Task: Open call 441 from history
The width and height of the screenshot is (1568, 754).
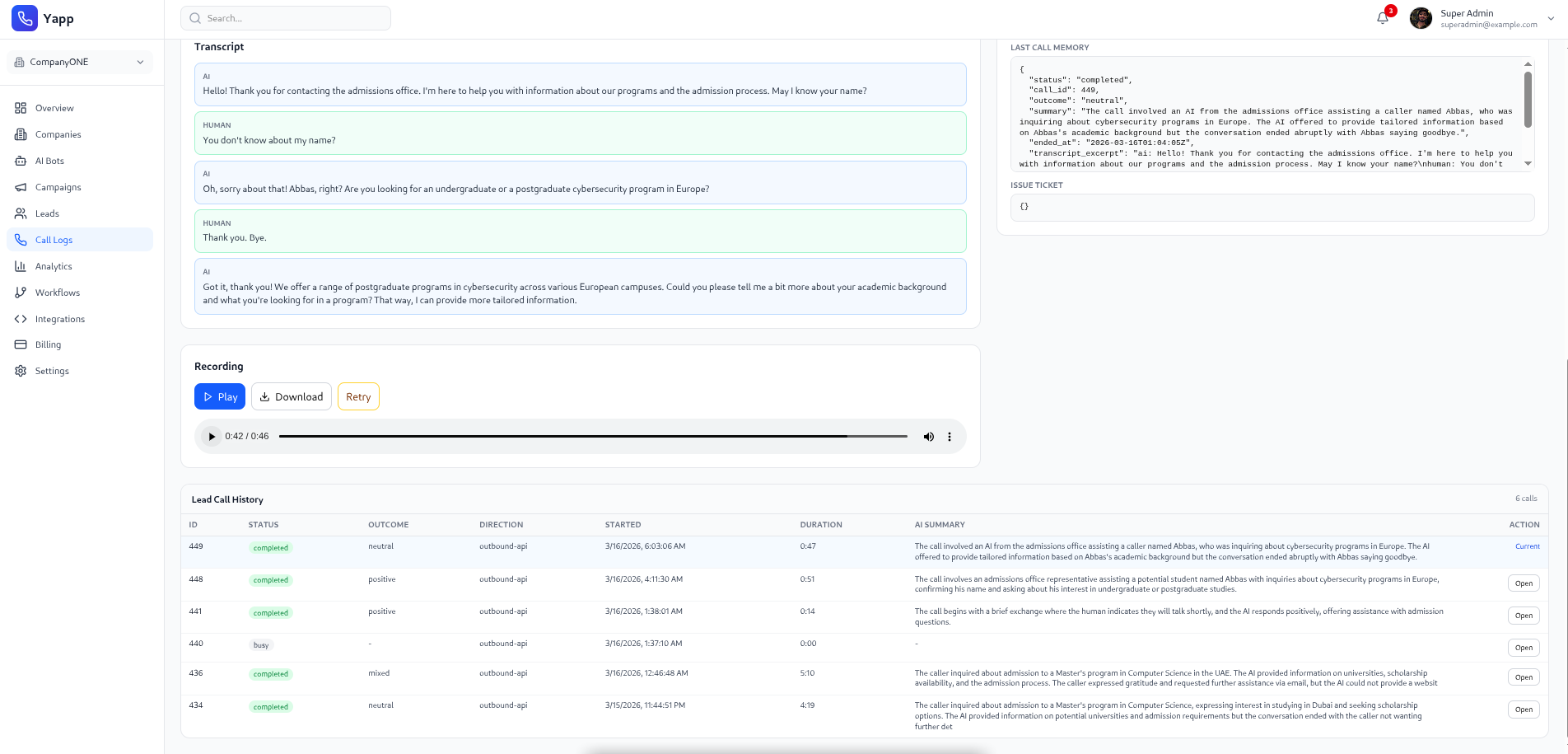Action: point(1524,616)
